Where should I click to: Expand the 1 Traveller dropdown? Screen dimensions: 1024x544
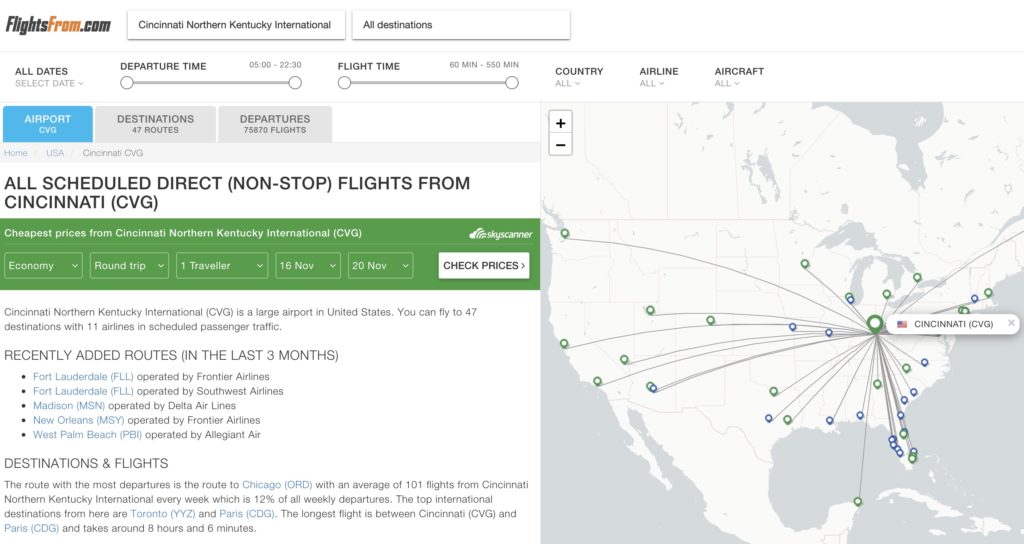tap(221, 266)
